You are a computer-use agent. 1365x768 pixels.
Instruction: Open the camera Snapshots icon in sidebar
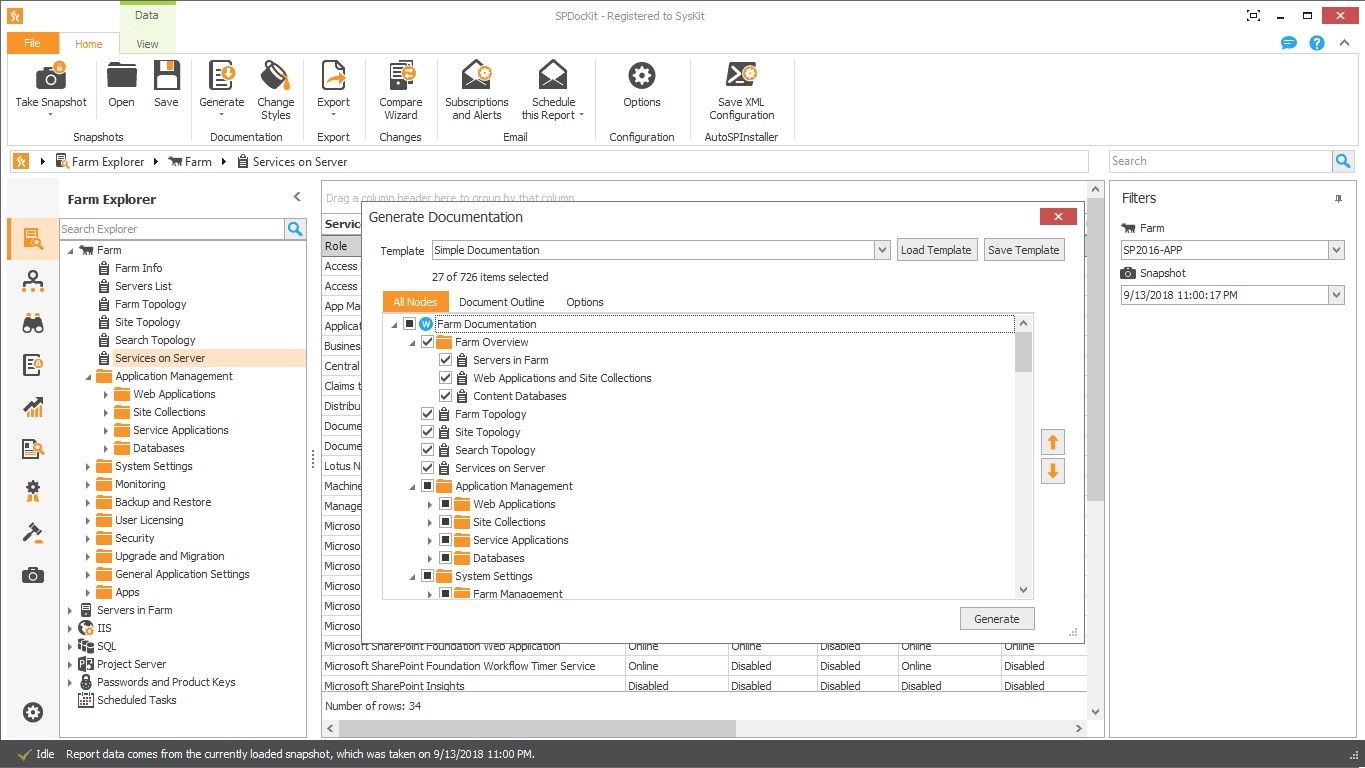click(x=33, y=574)
